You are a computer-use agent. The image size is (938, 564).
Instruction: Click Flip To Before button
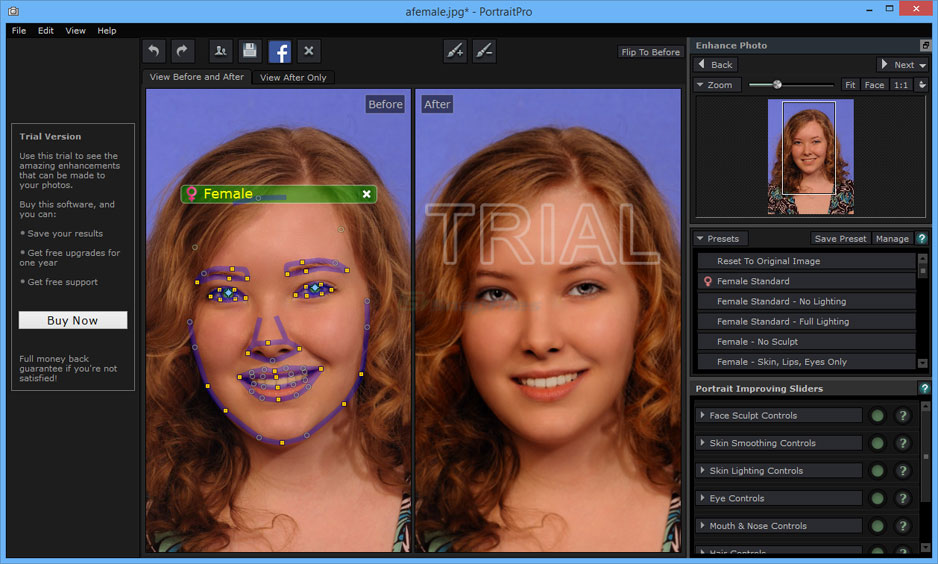pyautogui.click(x=650, y=52)
